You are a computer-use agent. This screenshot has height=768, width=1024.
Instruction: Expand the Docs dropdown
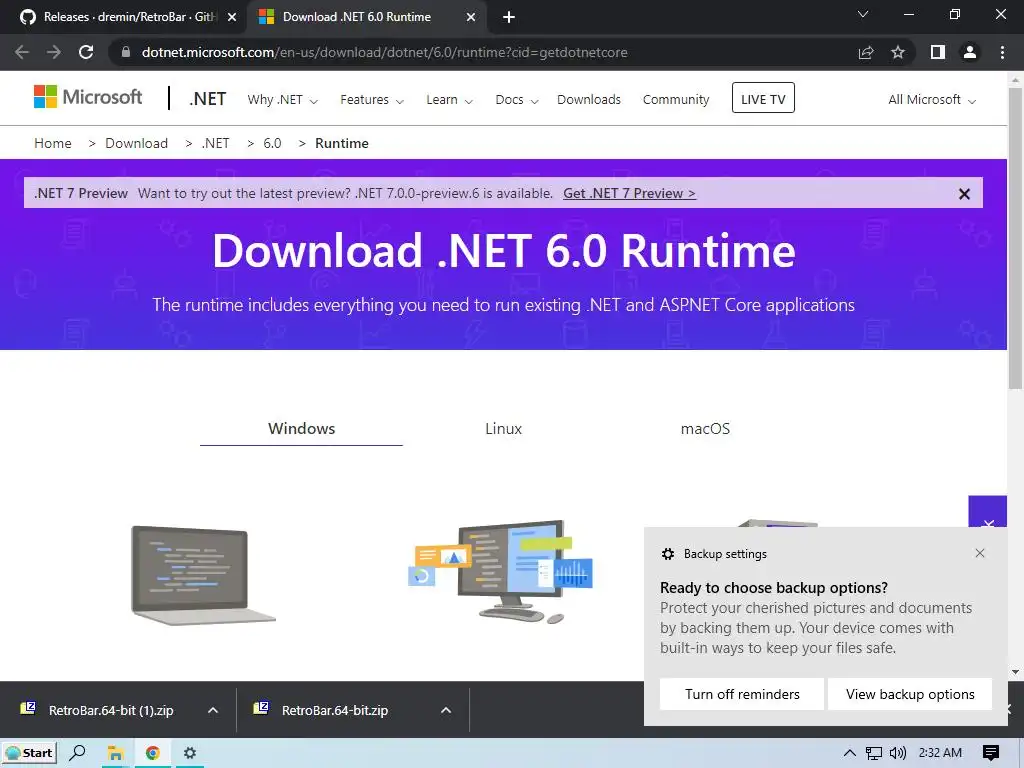tap(517, 100)
